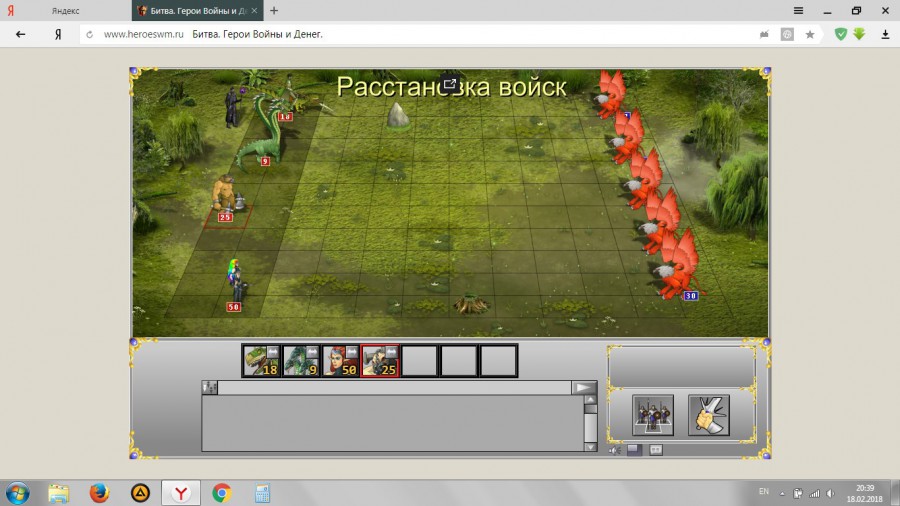Viewport: 900px width, 506px height.
Task: Reload page with the refresh icon
Action: [90, 34]
